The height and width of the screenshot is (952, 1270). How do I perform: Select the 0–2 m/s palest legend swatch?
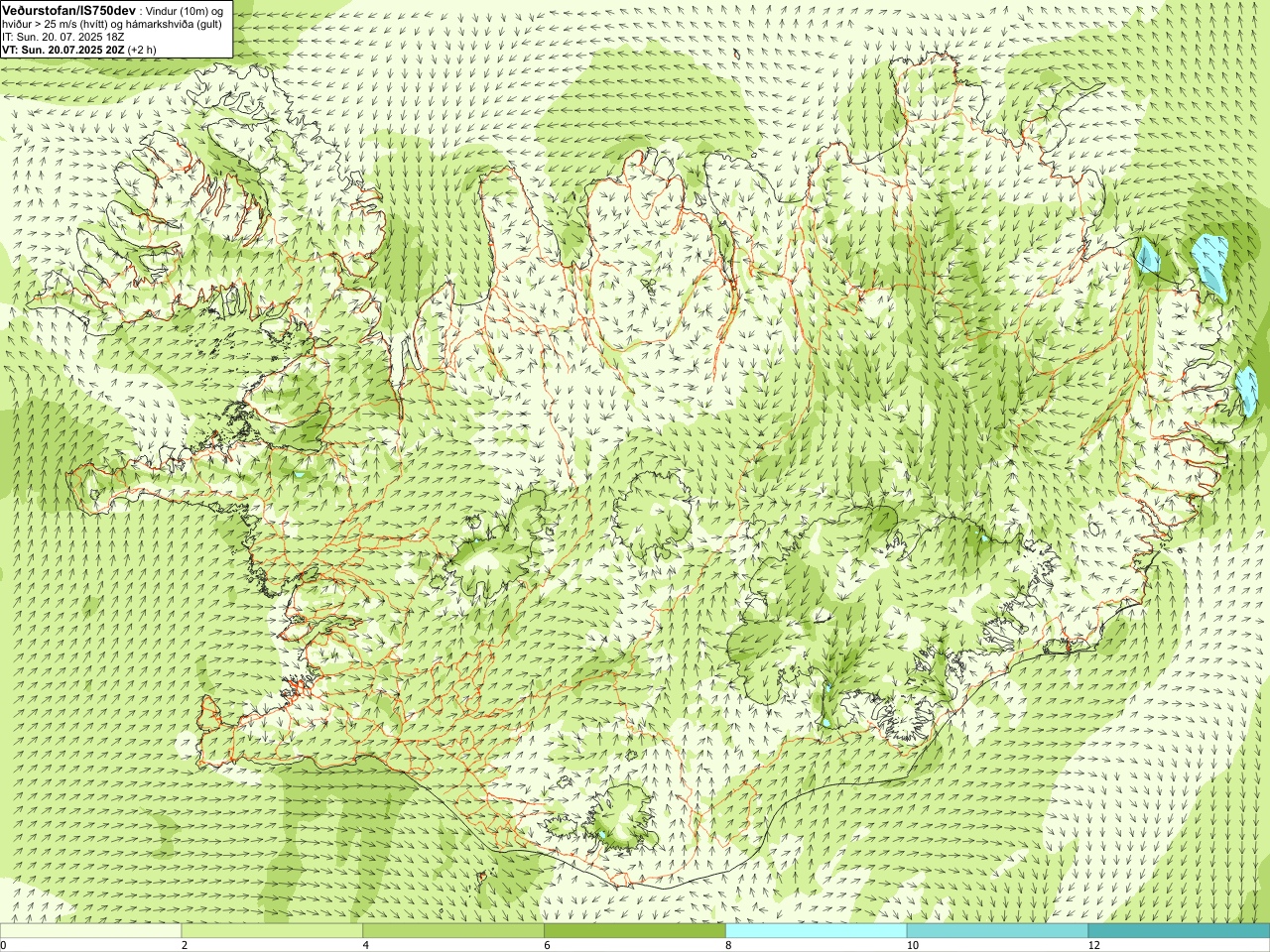click(90, 931)
